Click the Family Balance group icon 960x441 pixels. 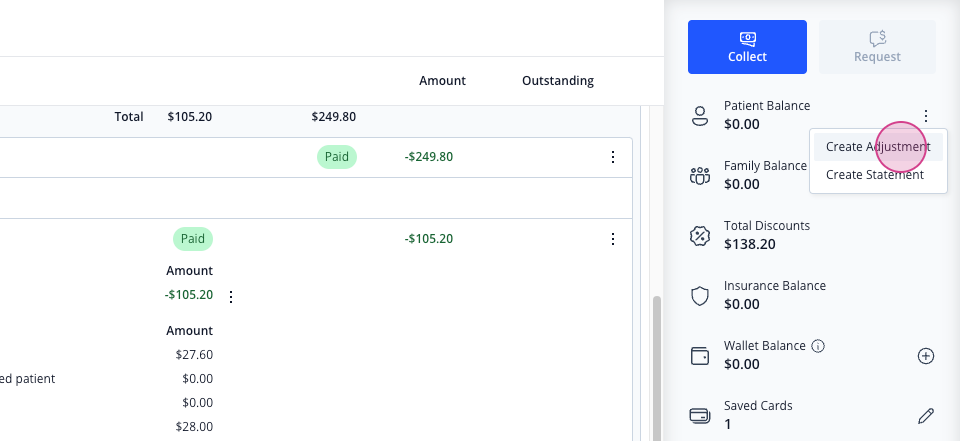pyautogui.click(x=699, y=176)
